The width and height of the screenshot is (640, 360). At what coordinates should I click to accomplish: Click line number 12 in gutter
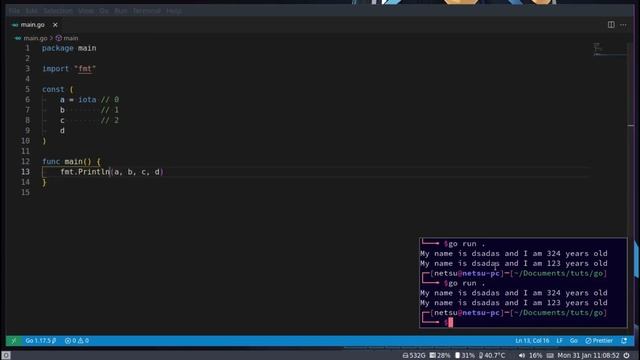pyautogui.click(x=25, y=161)
